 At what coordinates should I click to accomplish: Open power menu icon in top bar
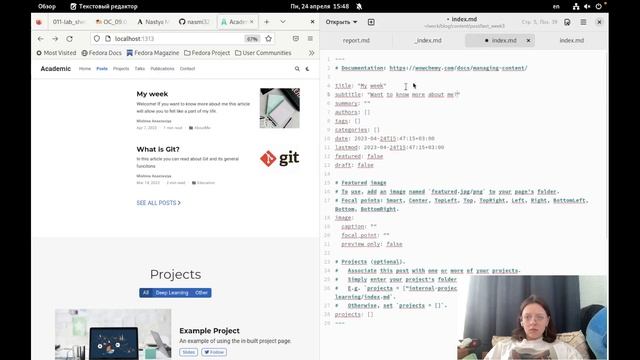tap(598, 6)
